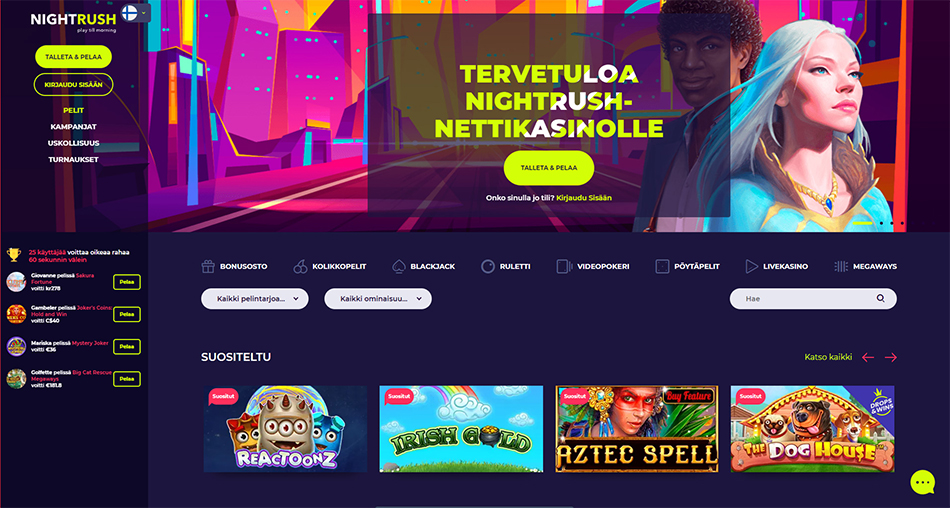
Task: Open the Reactoonz game thumbnail
Action: coord(285,429)
